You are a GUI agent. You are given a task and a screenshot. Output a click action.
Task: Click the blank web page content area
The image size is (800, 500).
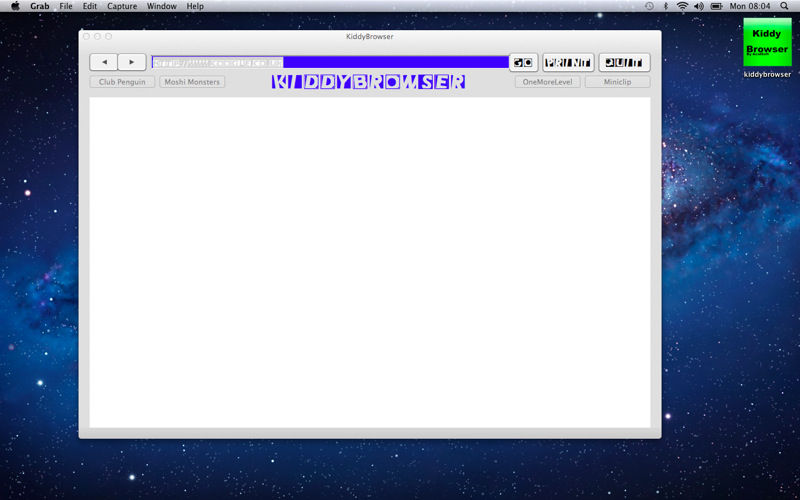[370, 262]
